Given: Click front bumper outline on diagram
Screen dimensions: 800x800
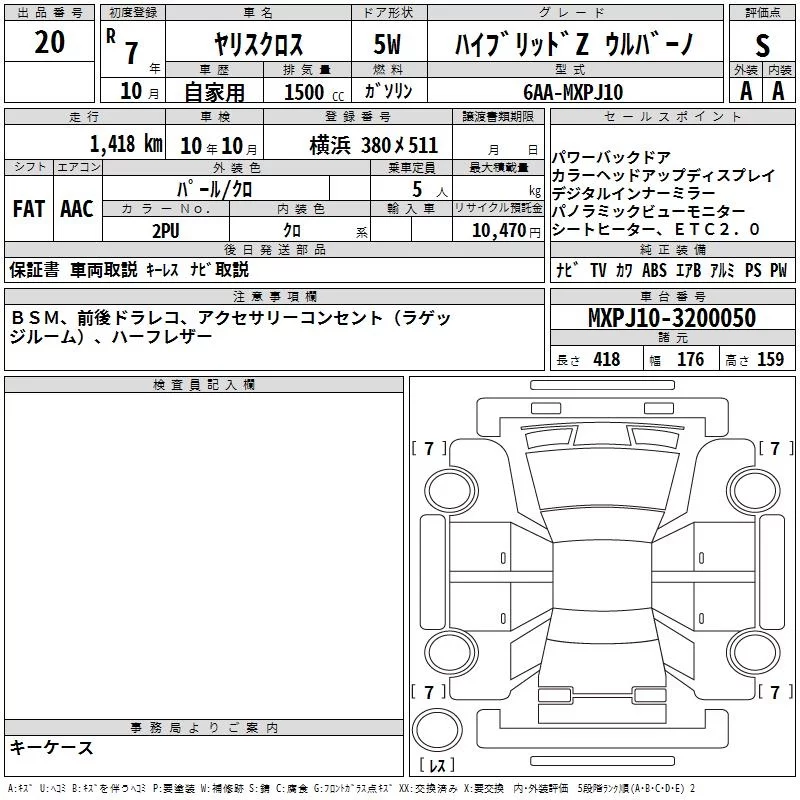Looking at the screenshot, I should tap(603, 416).
